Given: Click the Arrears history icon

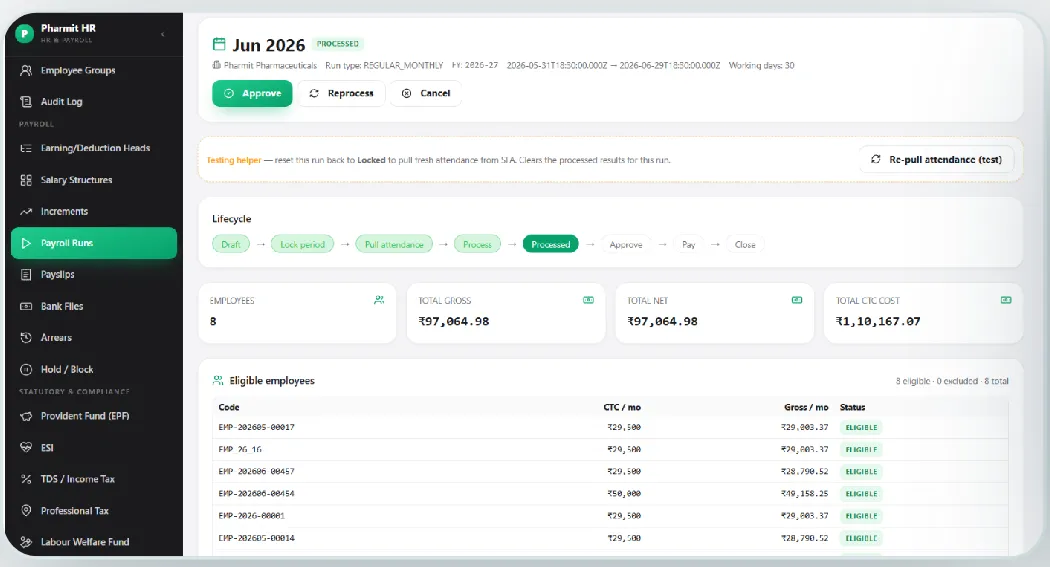Looking at the screenshot, I should pos(26,337).
